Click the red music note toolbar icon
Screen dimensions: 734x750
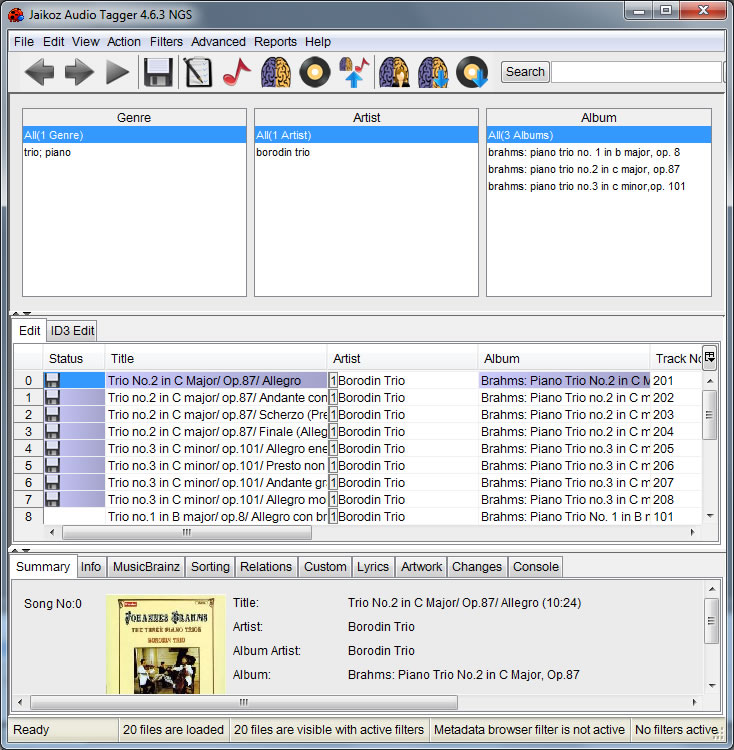click(x=237, y=72)
